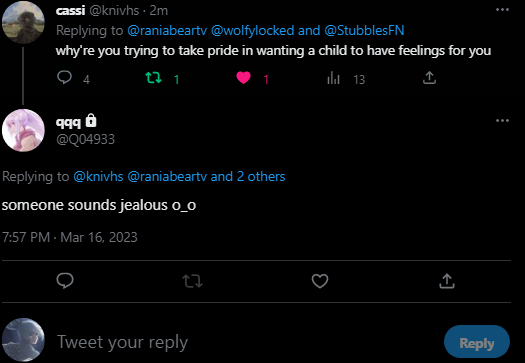Open qqq's profile avatar

click(23, 130)
